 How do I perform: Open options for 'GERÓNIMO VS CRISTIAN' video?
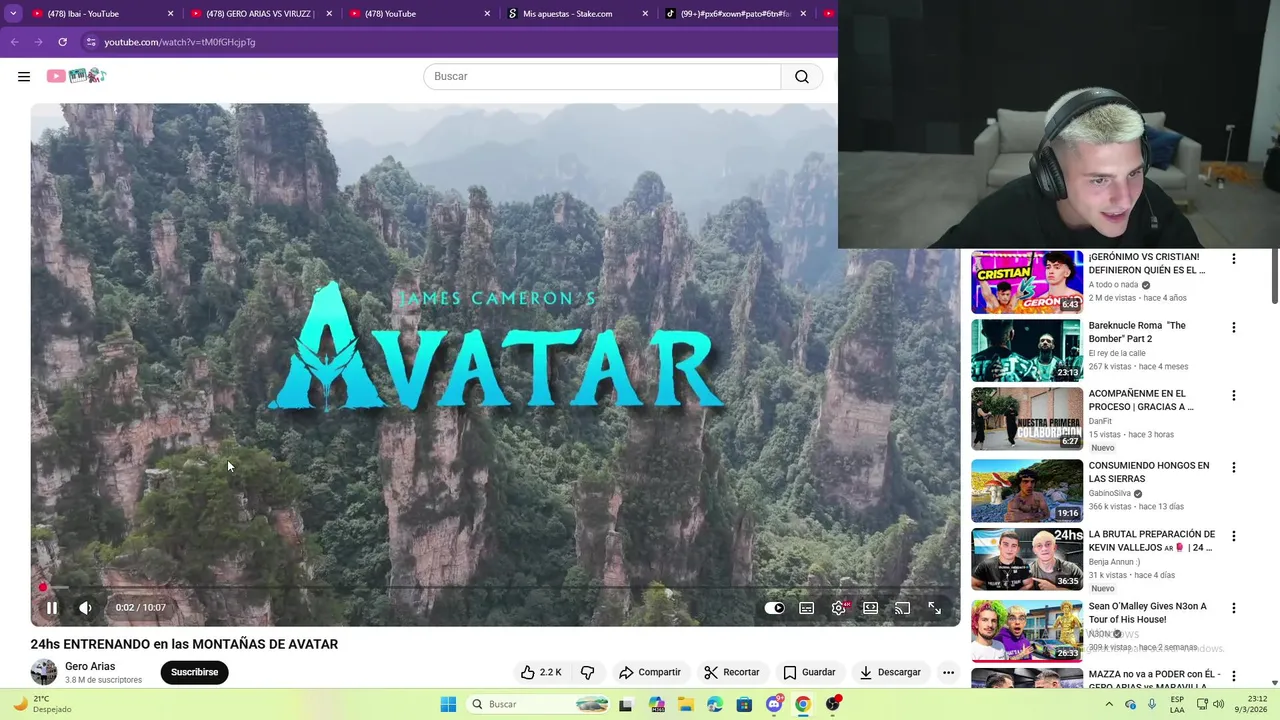tap(1233, 259)
